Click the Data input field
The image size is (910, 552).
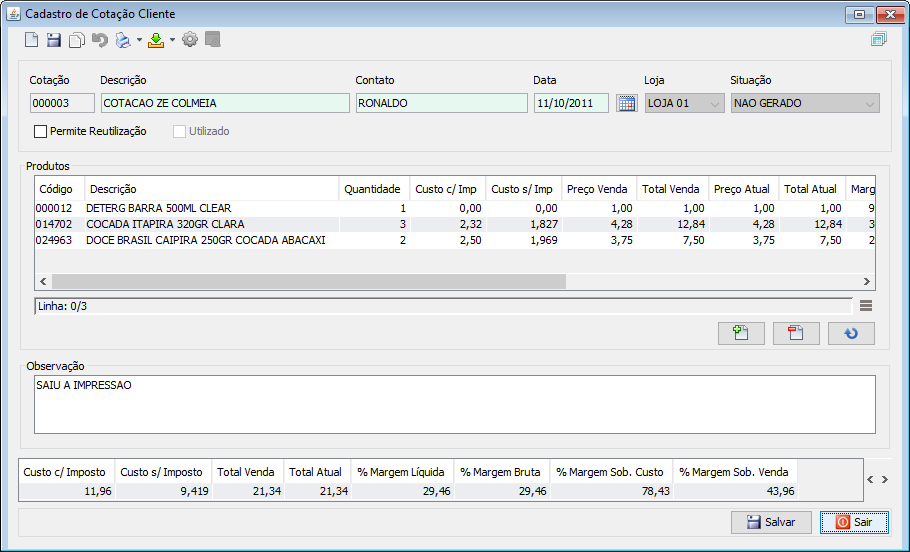pos(571,103)
